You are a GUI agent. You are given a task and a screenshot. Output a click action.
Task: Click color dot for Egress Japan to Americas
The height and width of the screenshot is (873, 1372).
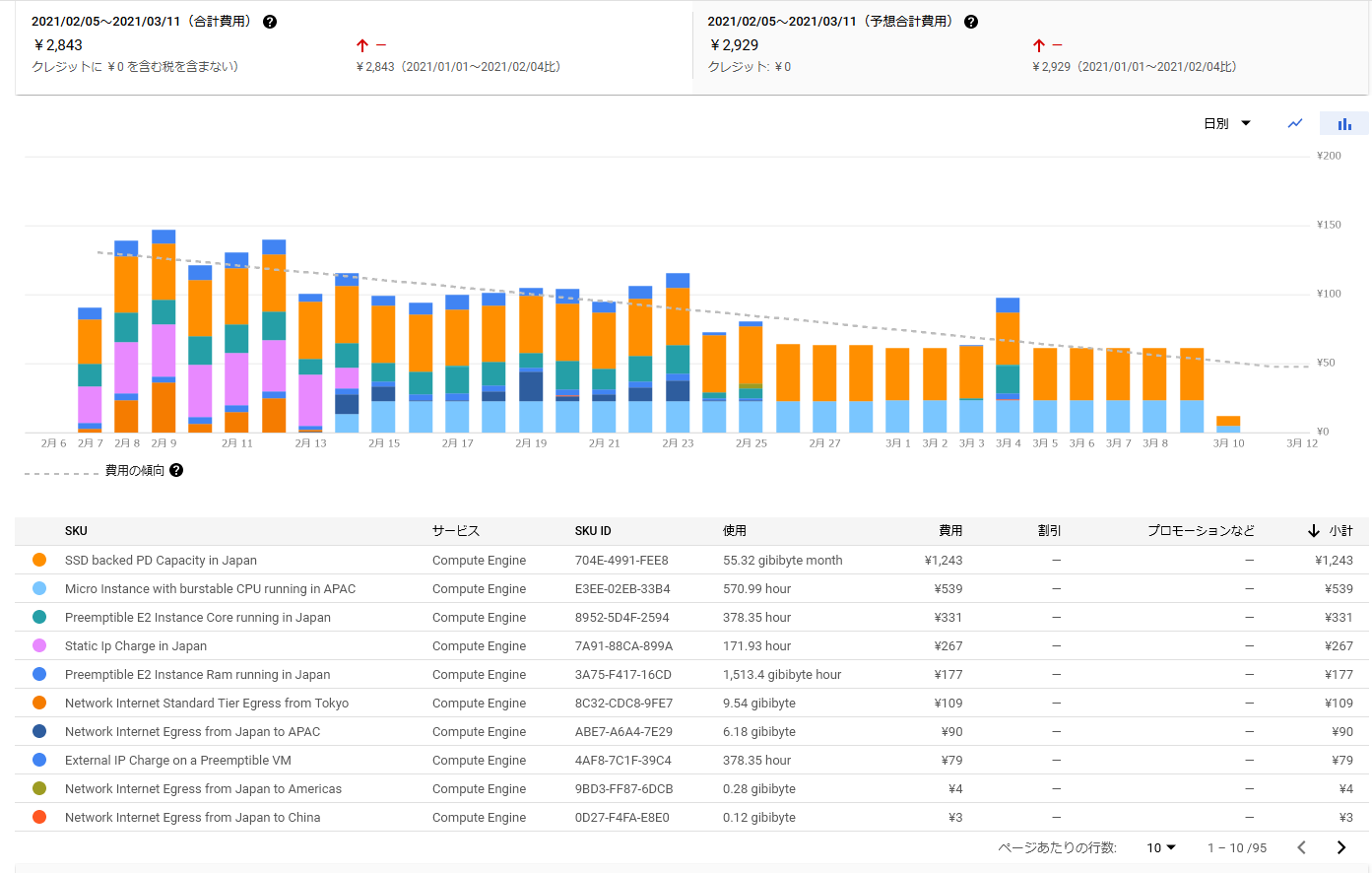click(39, 788)
